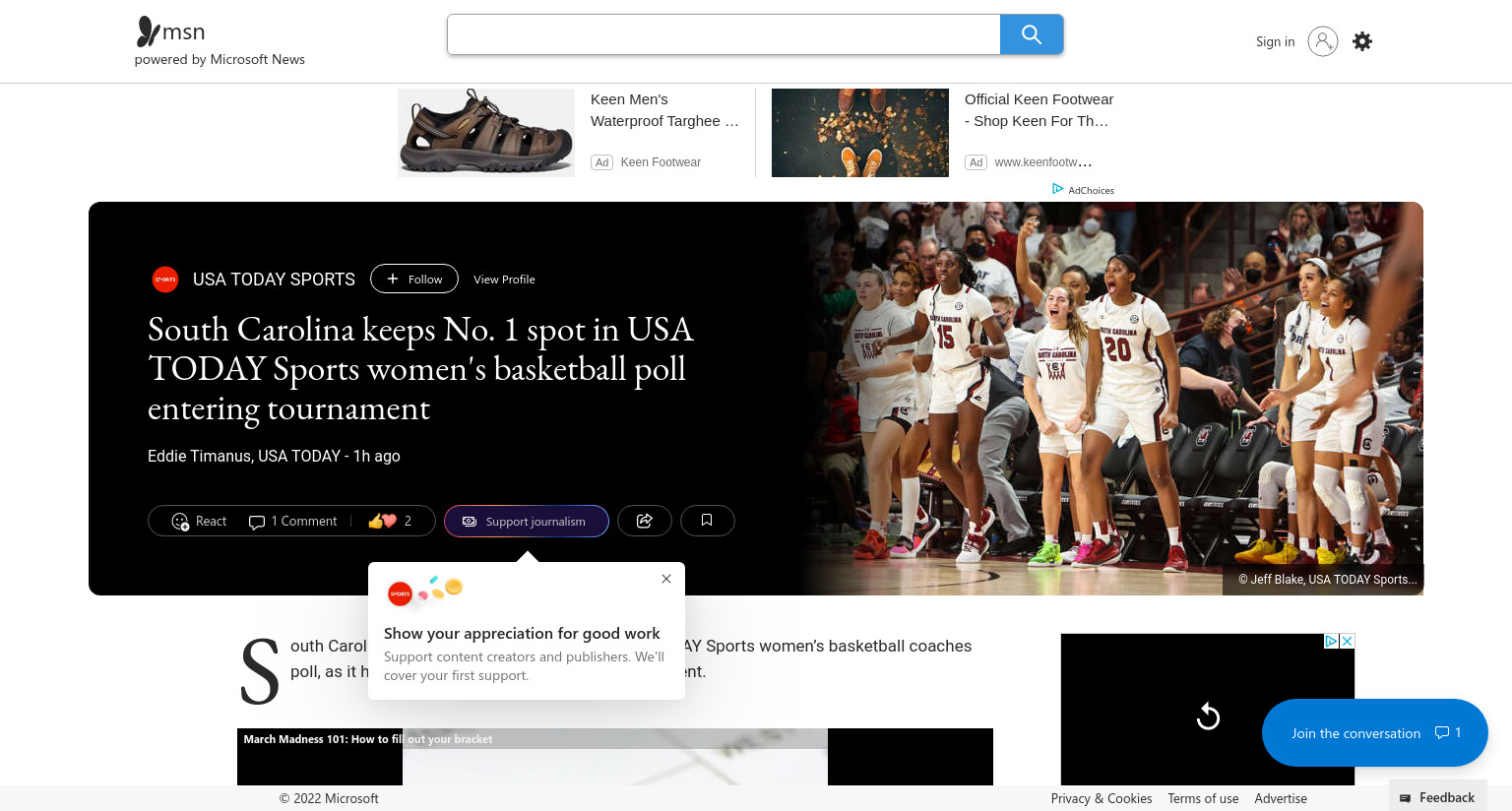Viewport: 1512px width, 811px height.
Task: Click the Support journalism button
Action: click(x=527, y=521)
